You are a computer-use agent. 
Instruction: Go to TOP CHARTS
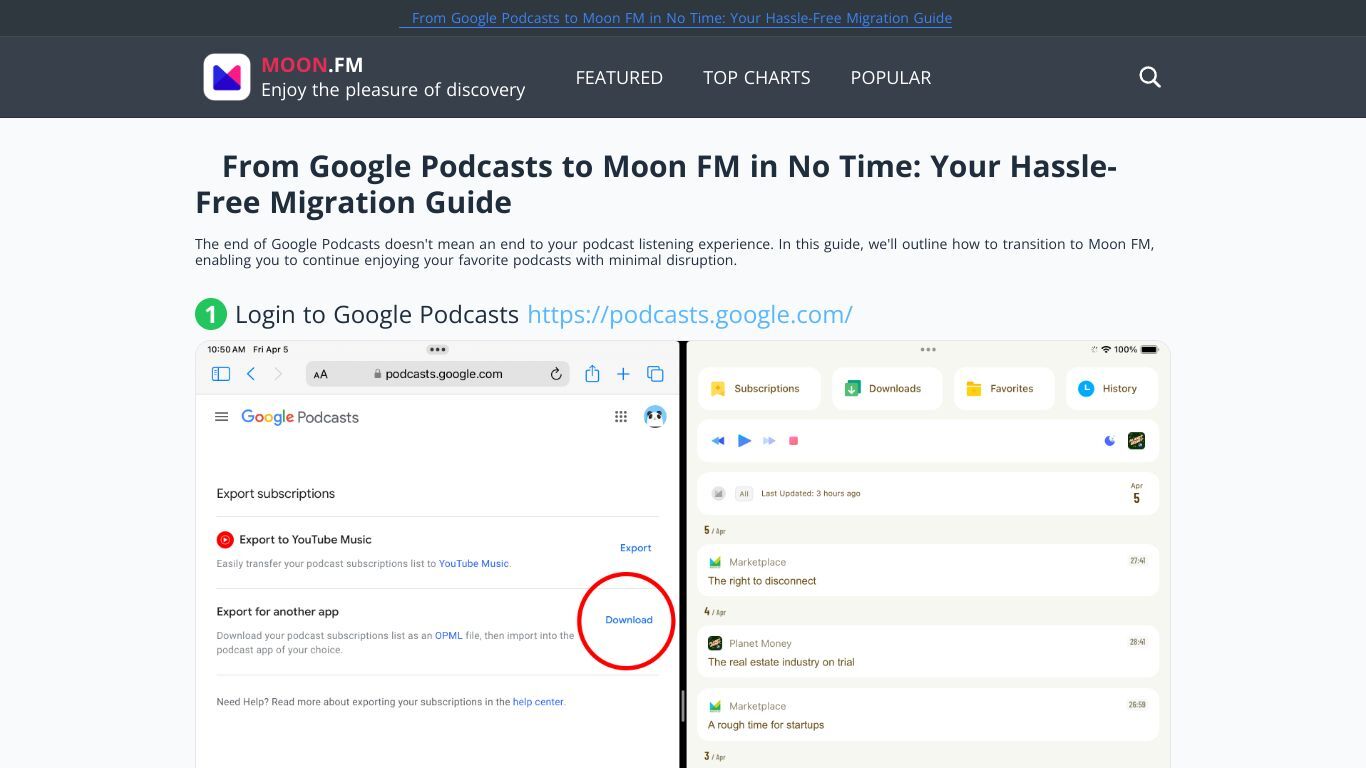[757, 77]
